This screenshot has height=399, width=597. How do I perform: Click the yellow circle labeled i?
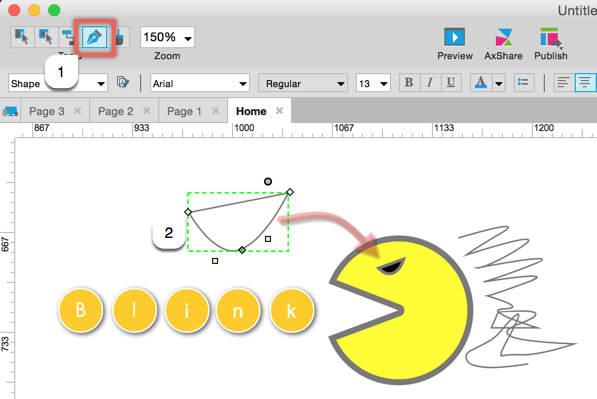(x=187, y=310)
